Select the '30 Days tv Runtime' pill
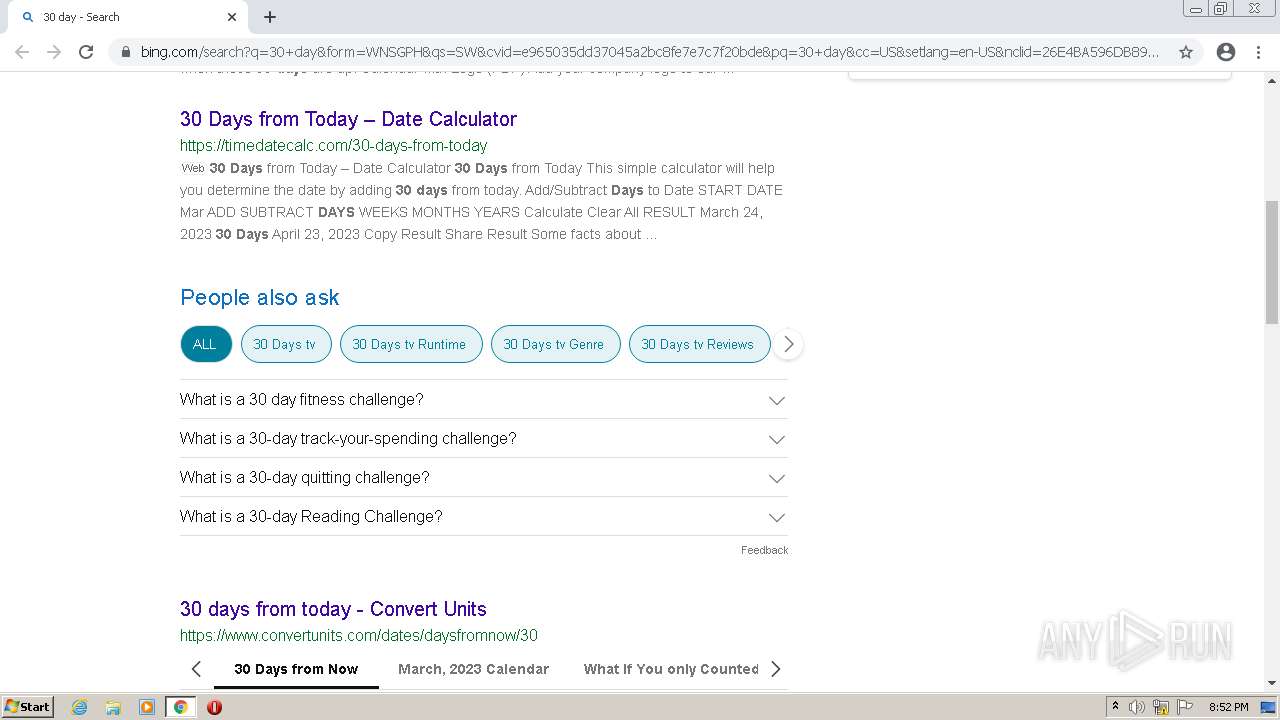The width and height of the screenshot is (1280, 720). tap(409, 344)
